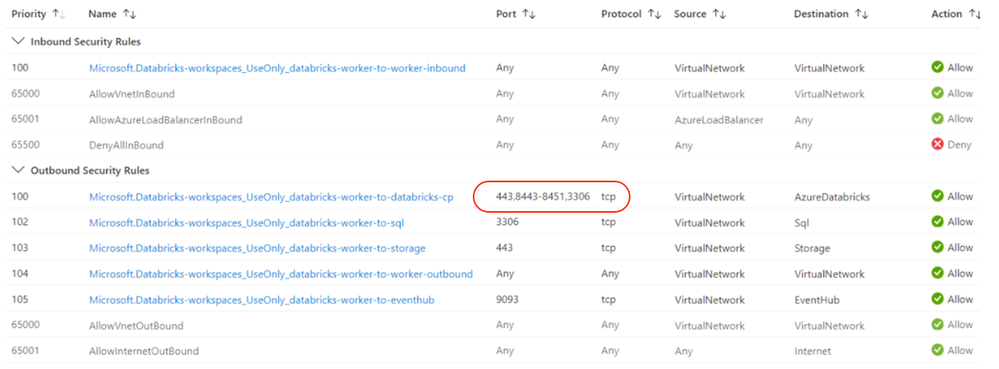Select AllowVnetInBound rule name
The height and width of the screenshot is (369, 999).
(131, 94)
